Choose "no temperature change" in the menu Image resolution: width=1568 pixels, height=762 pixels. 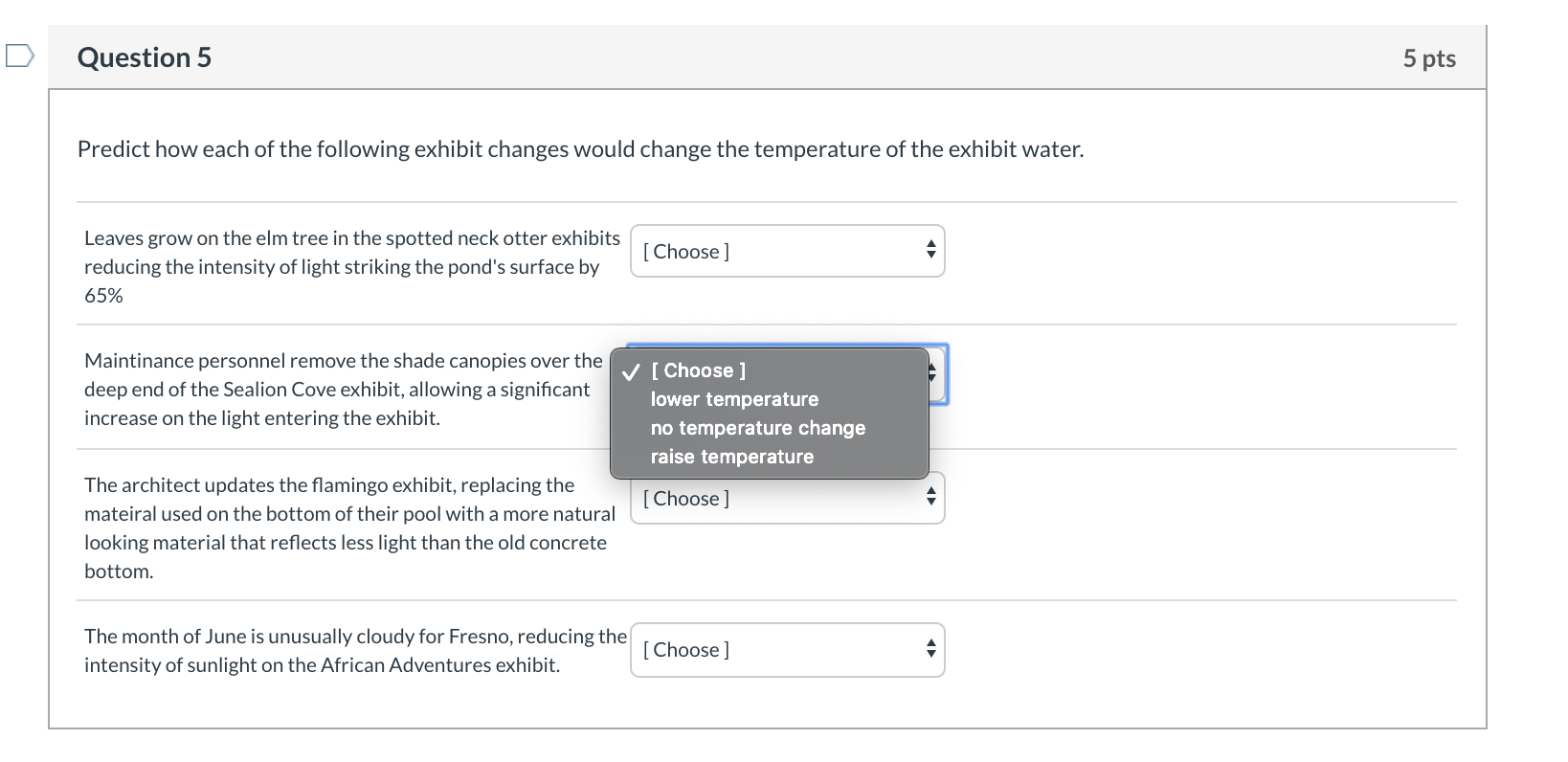757,428
